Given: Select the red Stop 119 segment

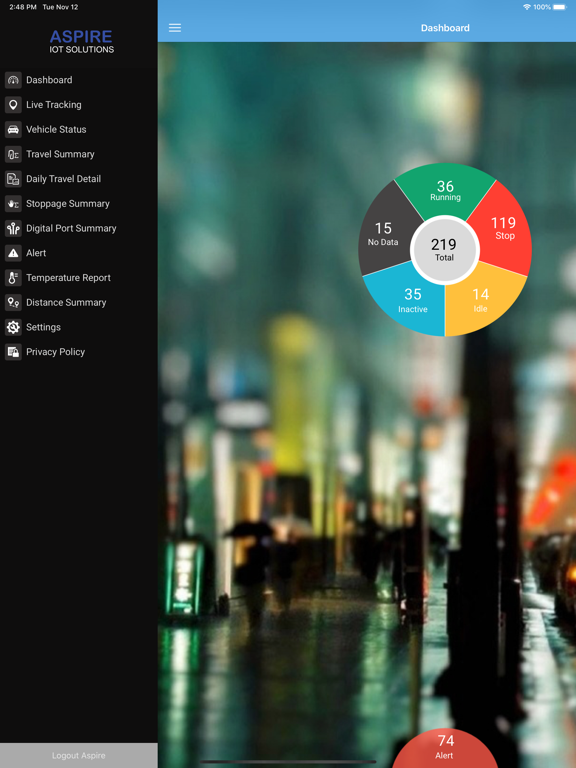Looking at the screenshot, I should tap(504, 228).
